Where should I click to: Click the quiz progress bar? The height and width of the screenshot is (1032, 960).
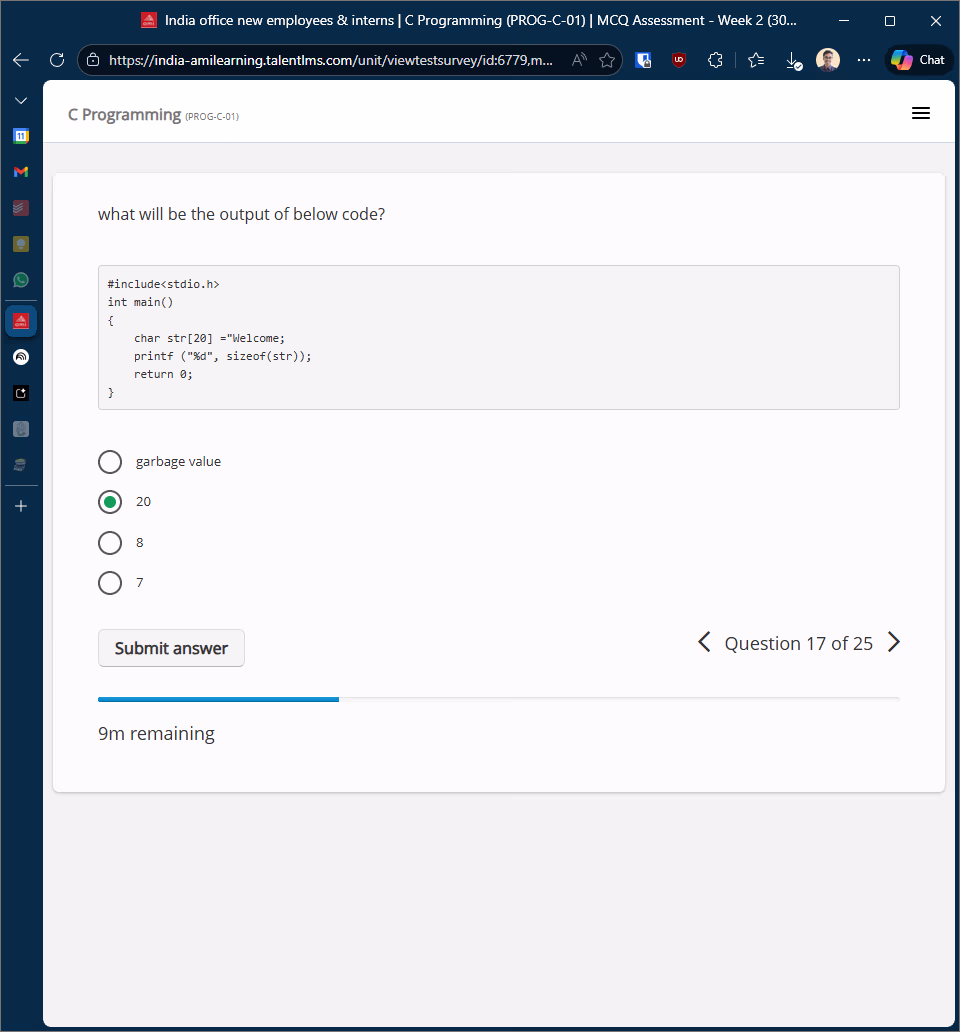coord(498,699)
